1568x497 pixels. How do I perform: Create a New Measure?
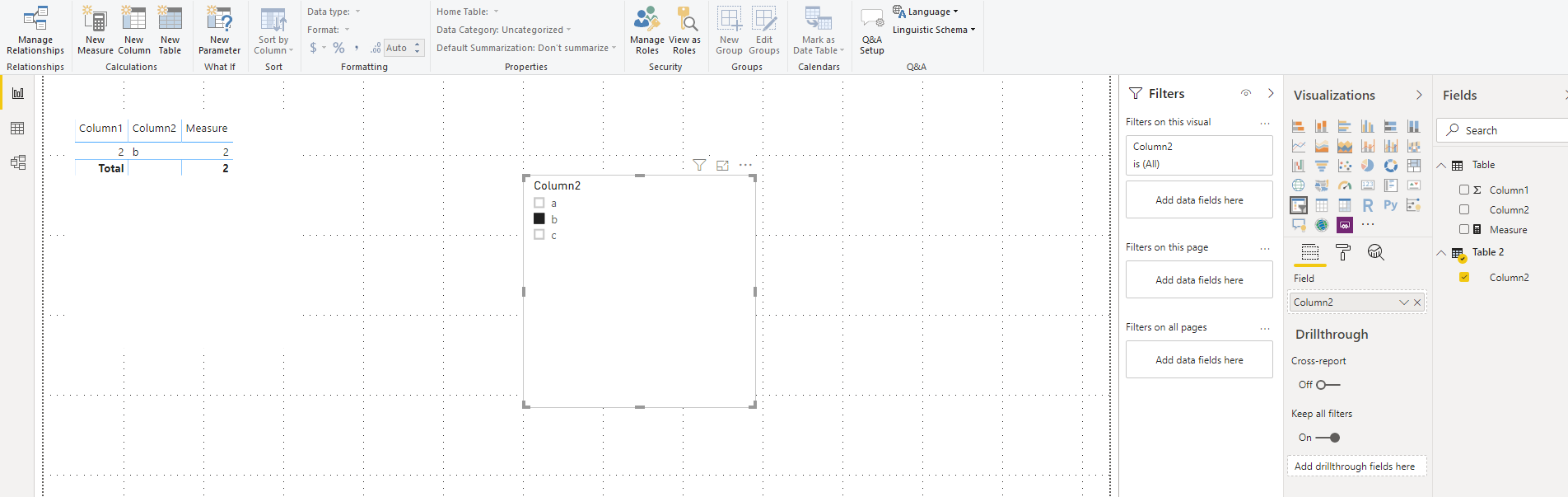(x=96, y=30)
